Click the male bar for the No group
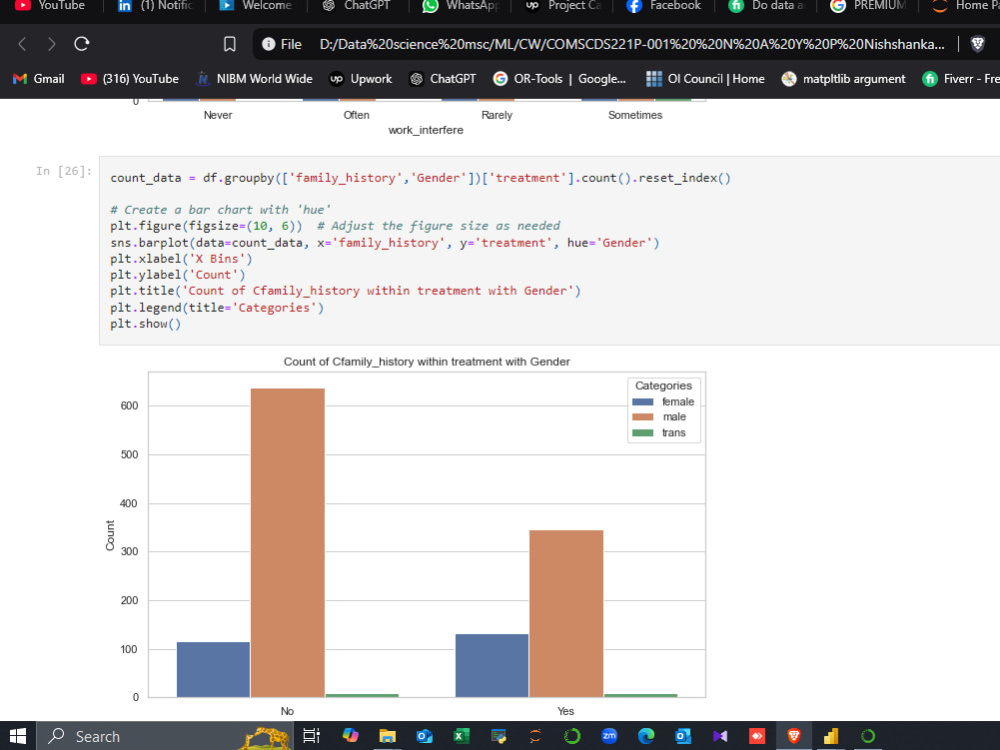The width and height of the screenshot is (1000, 750). 288,543
